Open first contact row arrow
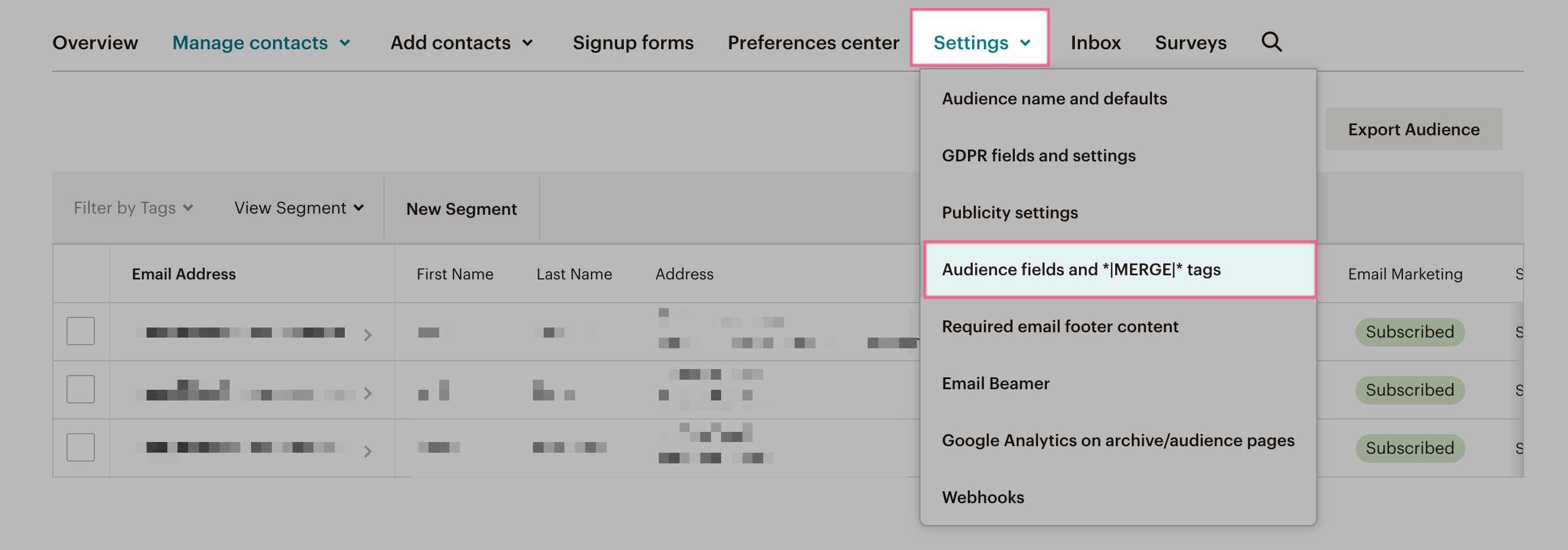This screenshot has width=1568, height=550. click(x=367, y=335)
